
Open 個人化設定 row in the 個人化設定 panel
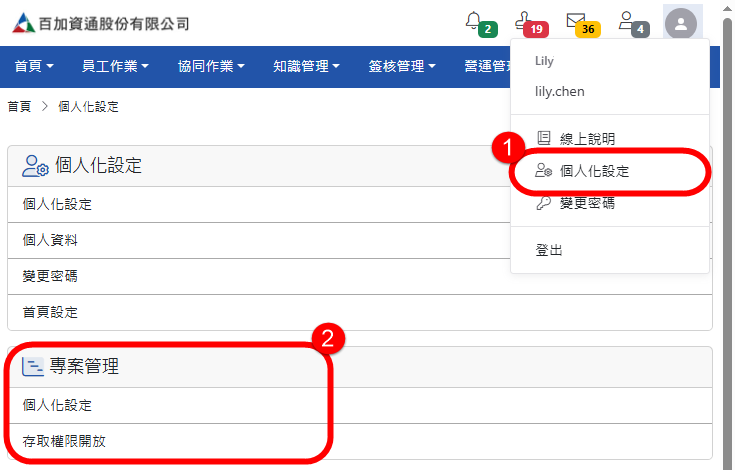point(360,204)
